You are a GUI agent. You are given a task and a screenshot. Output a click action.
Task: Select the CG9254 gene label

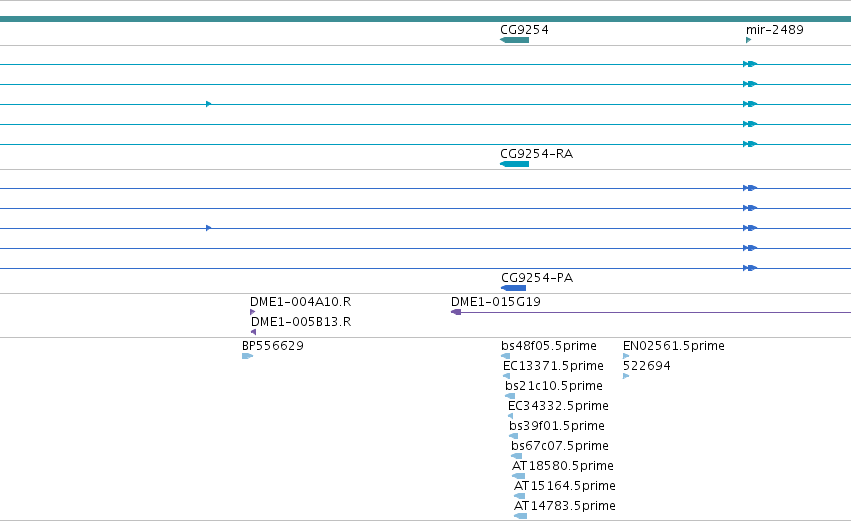click(x=524, y=30)
